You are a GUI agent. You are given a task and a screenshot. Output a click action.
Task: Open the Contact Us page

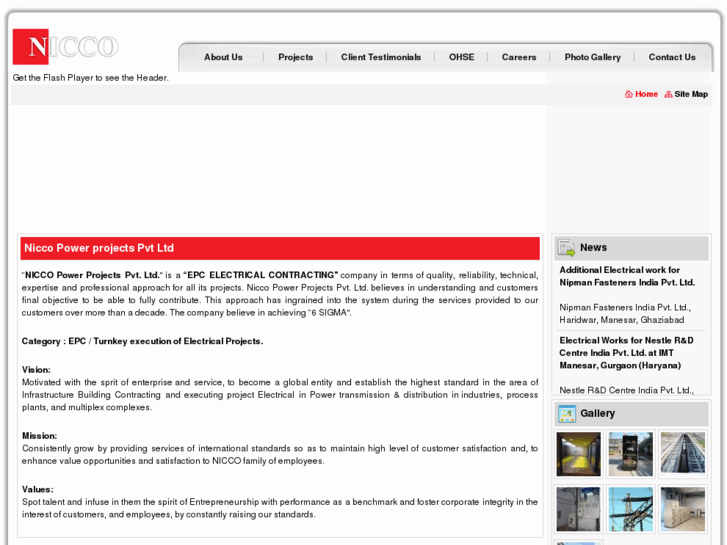click(672, 57)
